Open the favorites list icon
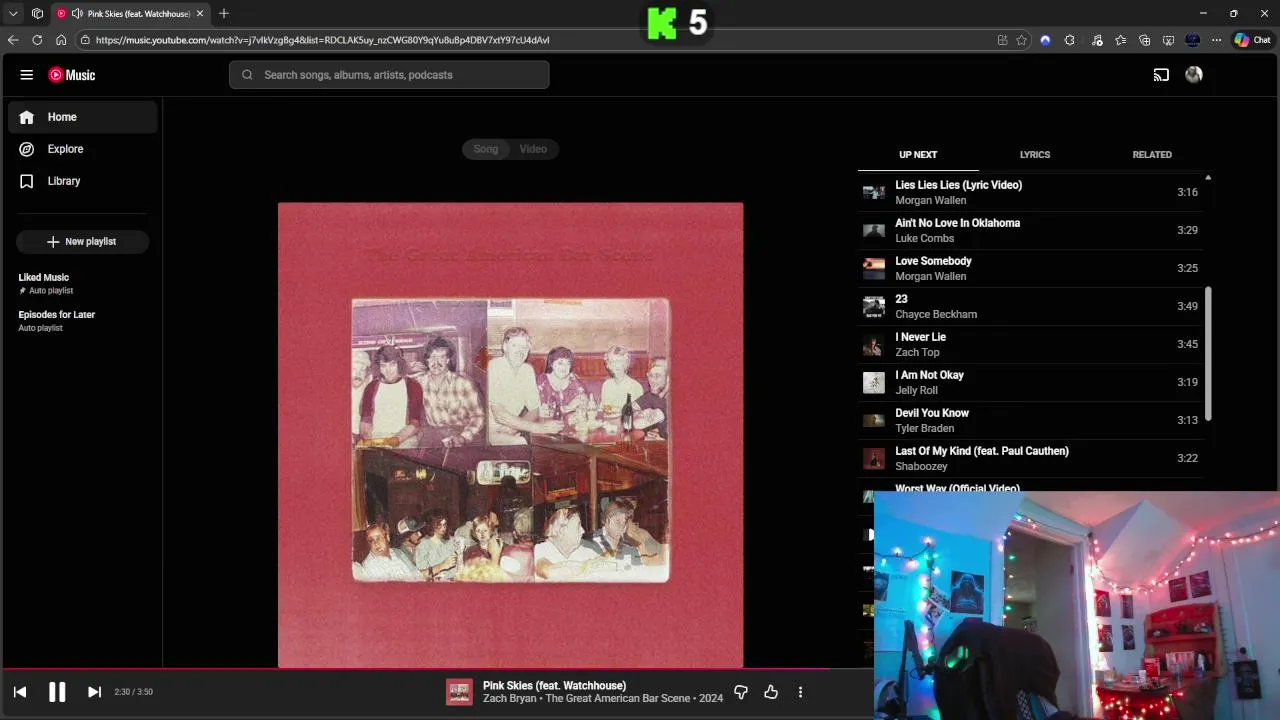Viewport: 1280px width, 720px height. click(x=1120, y=40)
